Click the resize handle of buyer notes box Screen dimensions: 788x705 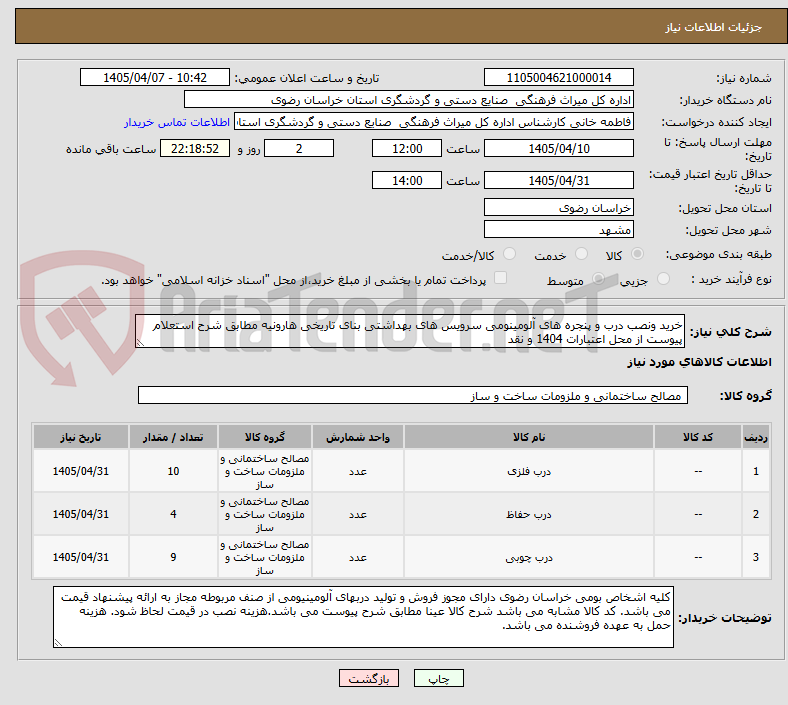coord(58,643)
